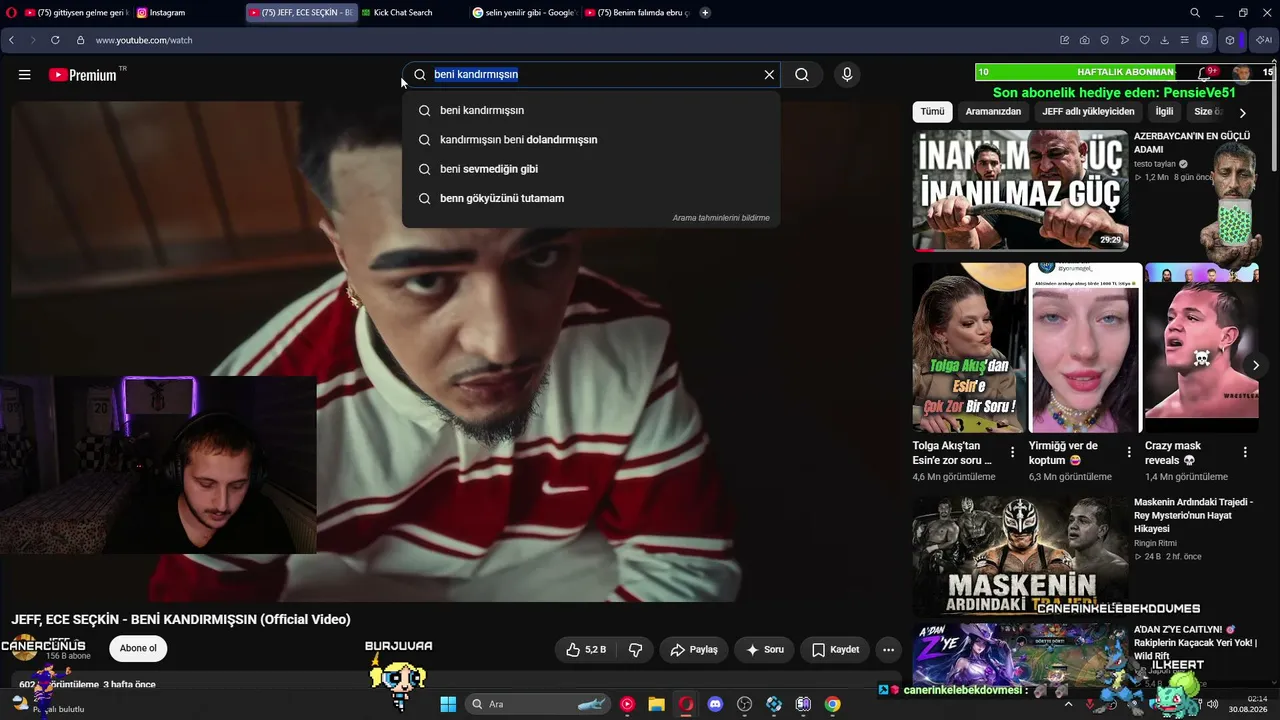Image resolution: width=1280 pixels, height=720 pixels.
Task: Open options for "Tolga Akış'tan" short
Action: (x=1012, y=452)
